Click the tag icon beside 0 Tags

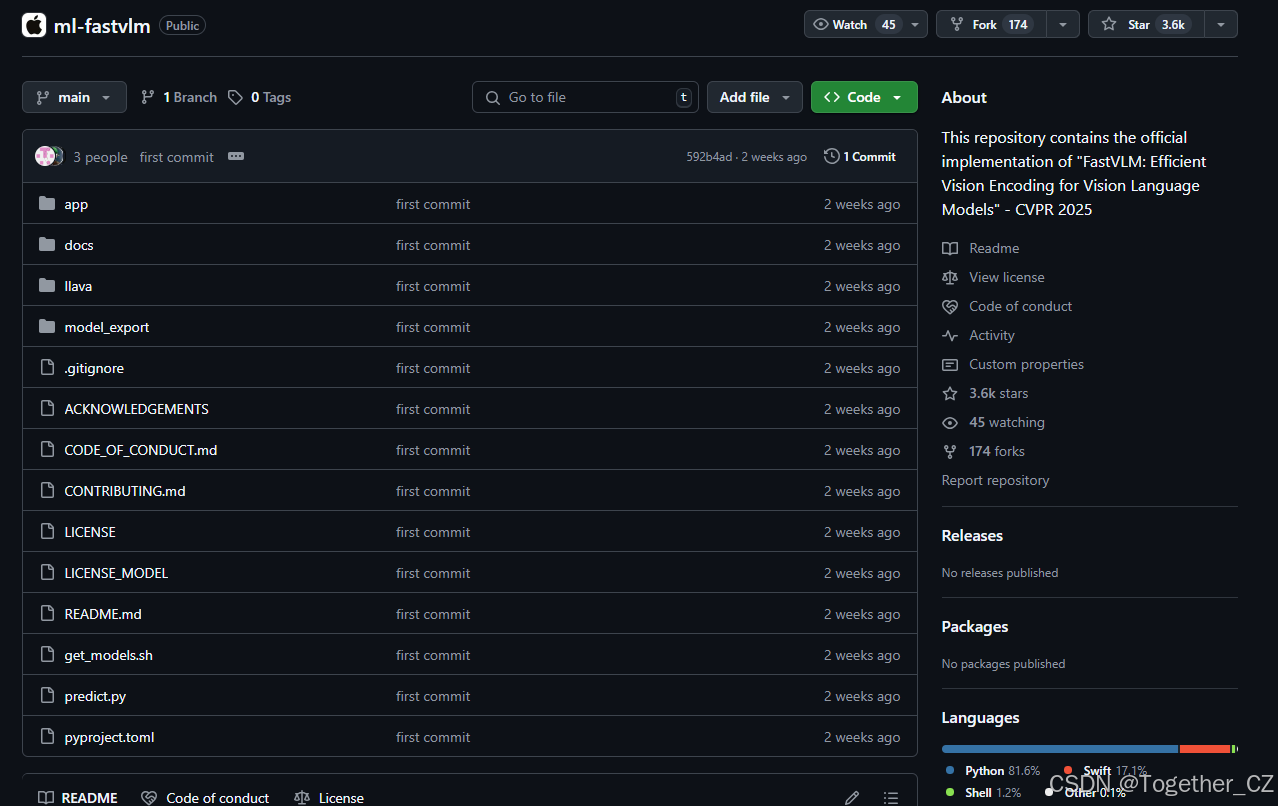[x=235, y=97]
